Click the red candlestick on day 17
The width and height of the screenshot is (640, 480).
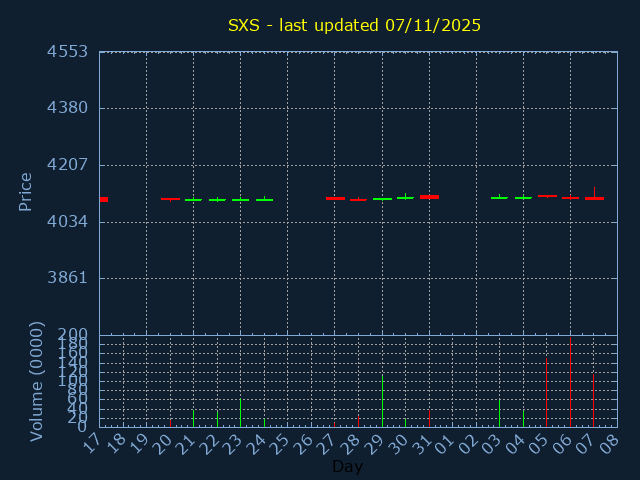[x=103, y=199]
